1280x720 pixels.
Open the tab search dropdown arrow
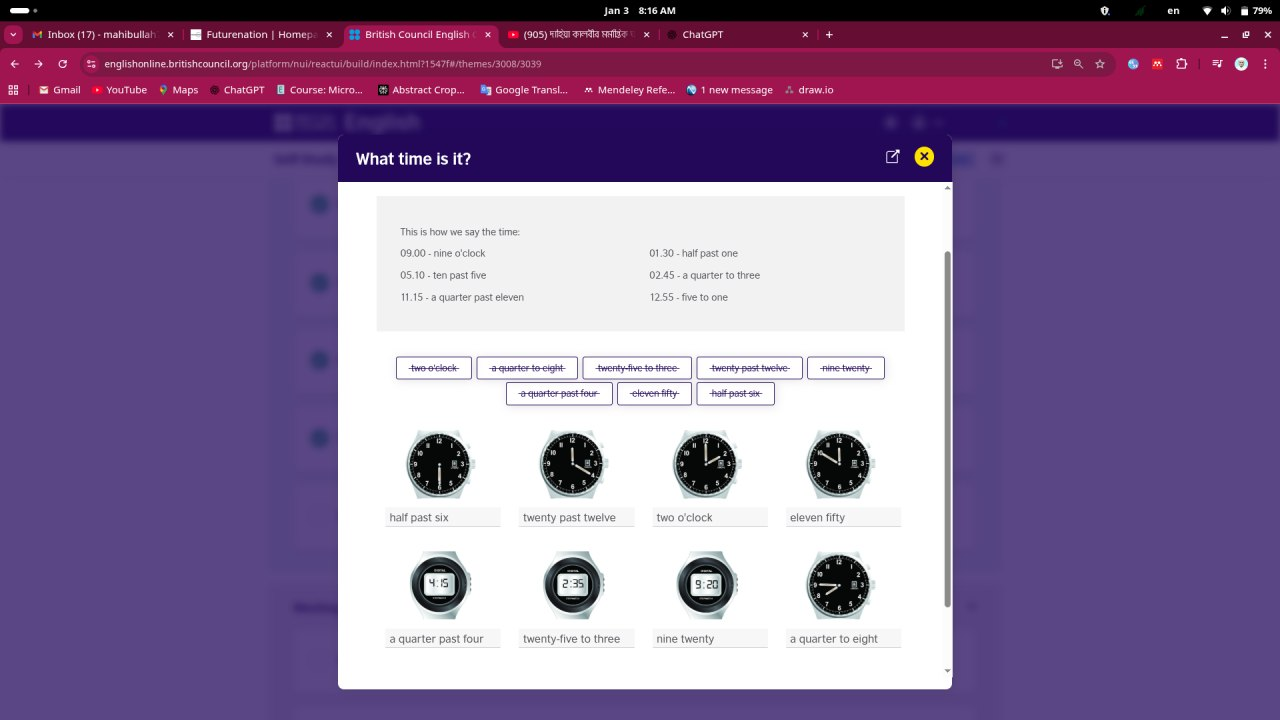[x=14, y=35]
